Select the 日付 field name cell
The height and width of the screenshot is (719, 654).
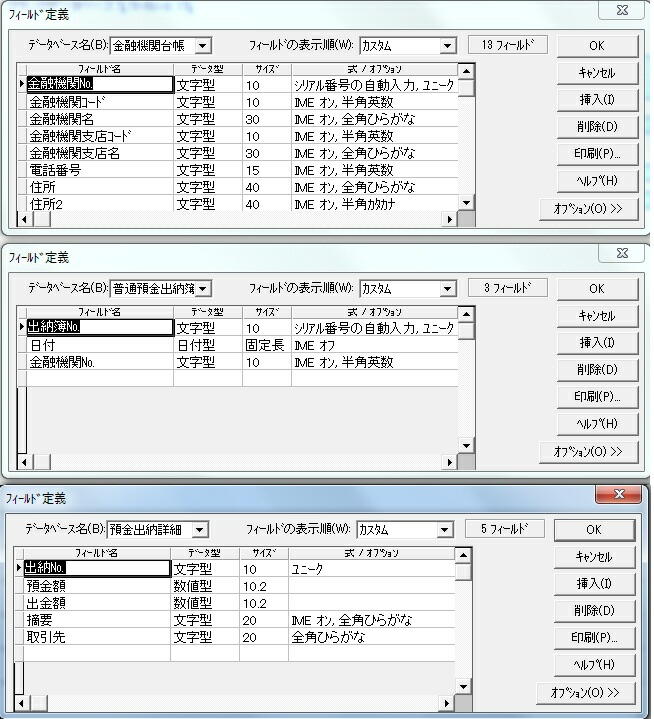100,345
